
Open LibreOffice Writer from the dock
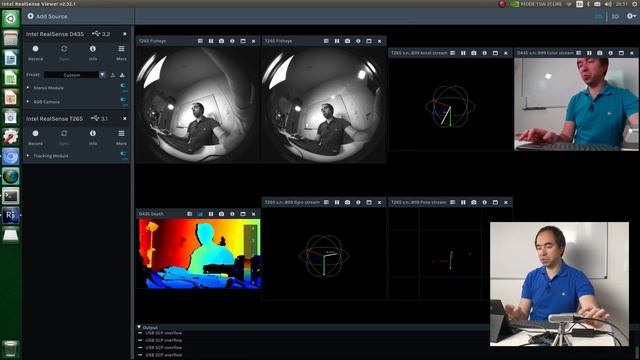[x=11, y=58]
